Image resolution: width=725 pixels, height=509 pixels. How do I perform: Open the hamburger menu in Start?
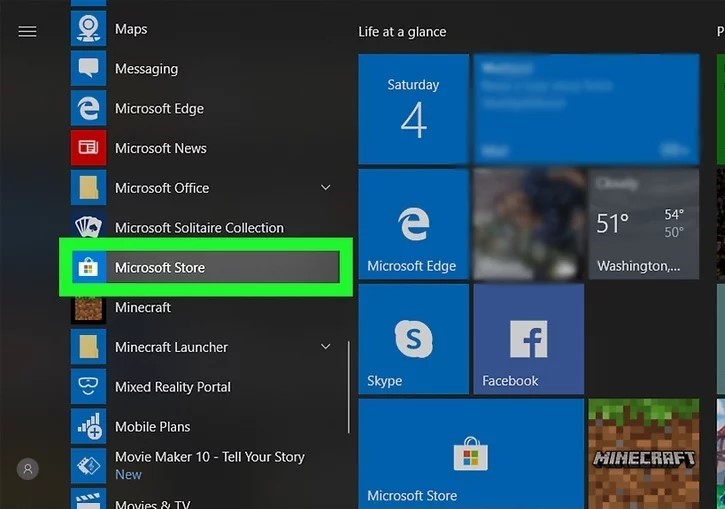(x=27, y=31)
